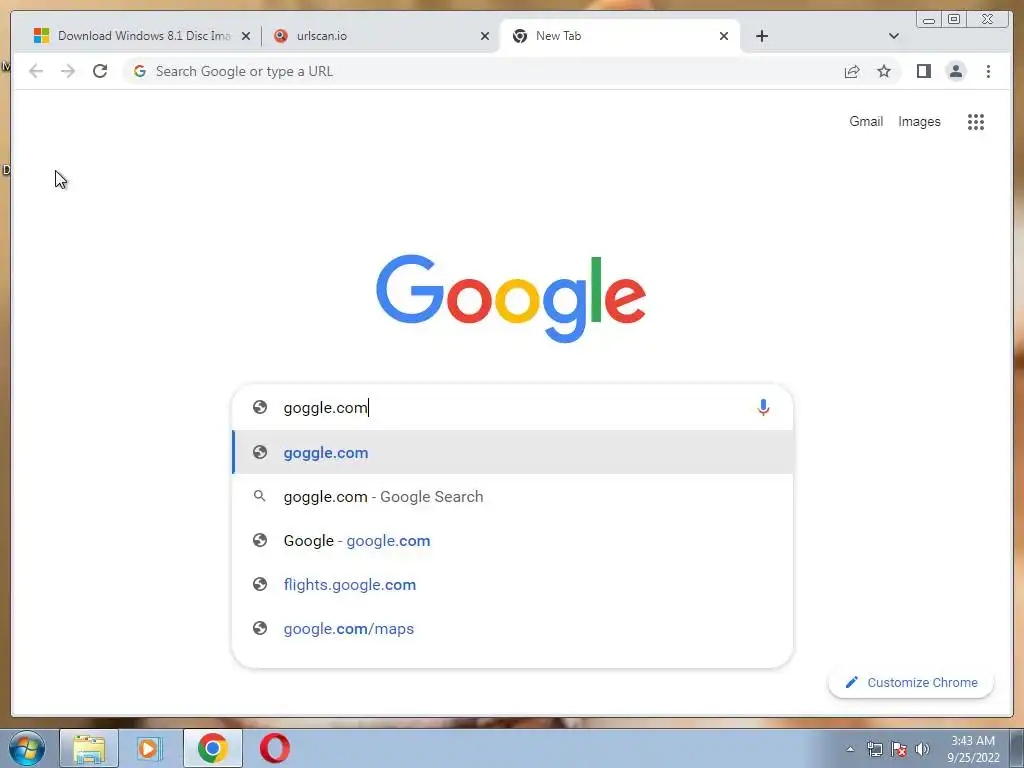
Task: Open the tab search chevron
Action: [894, 36]
